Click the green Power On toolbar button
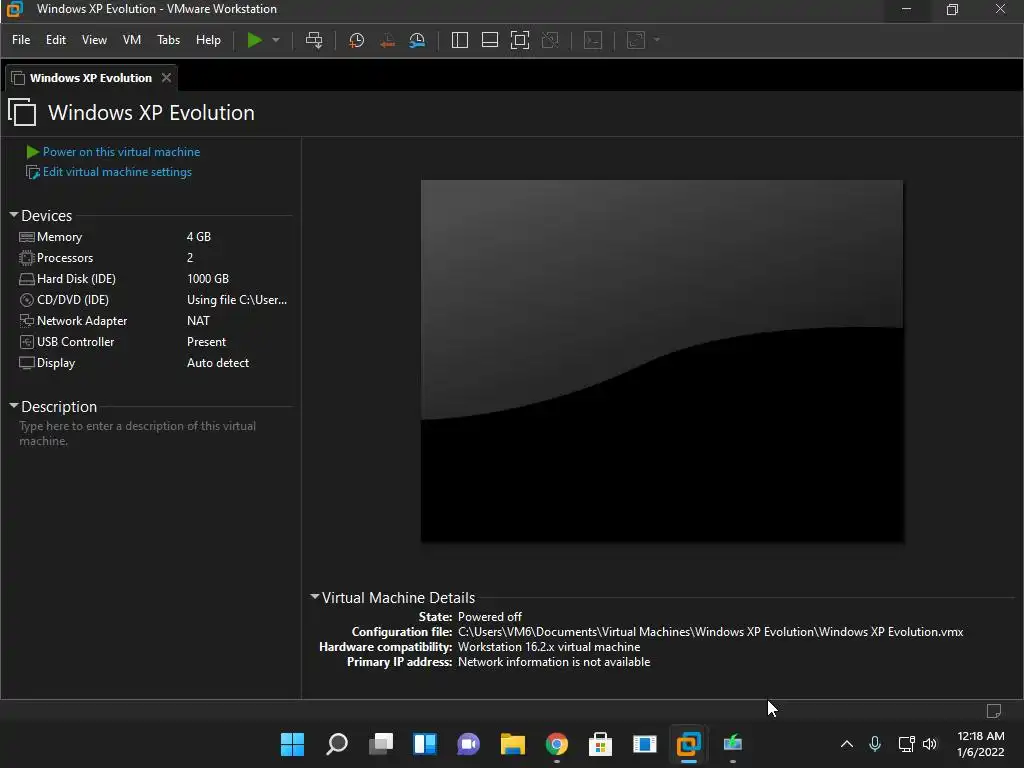1024x768 pixels. tap(254, 40)
